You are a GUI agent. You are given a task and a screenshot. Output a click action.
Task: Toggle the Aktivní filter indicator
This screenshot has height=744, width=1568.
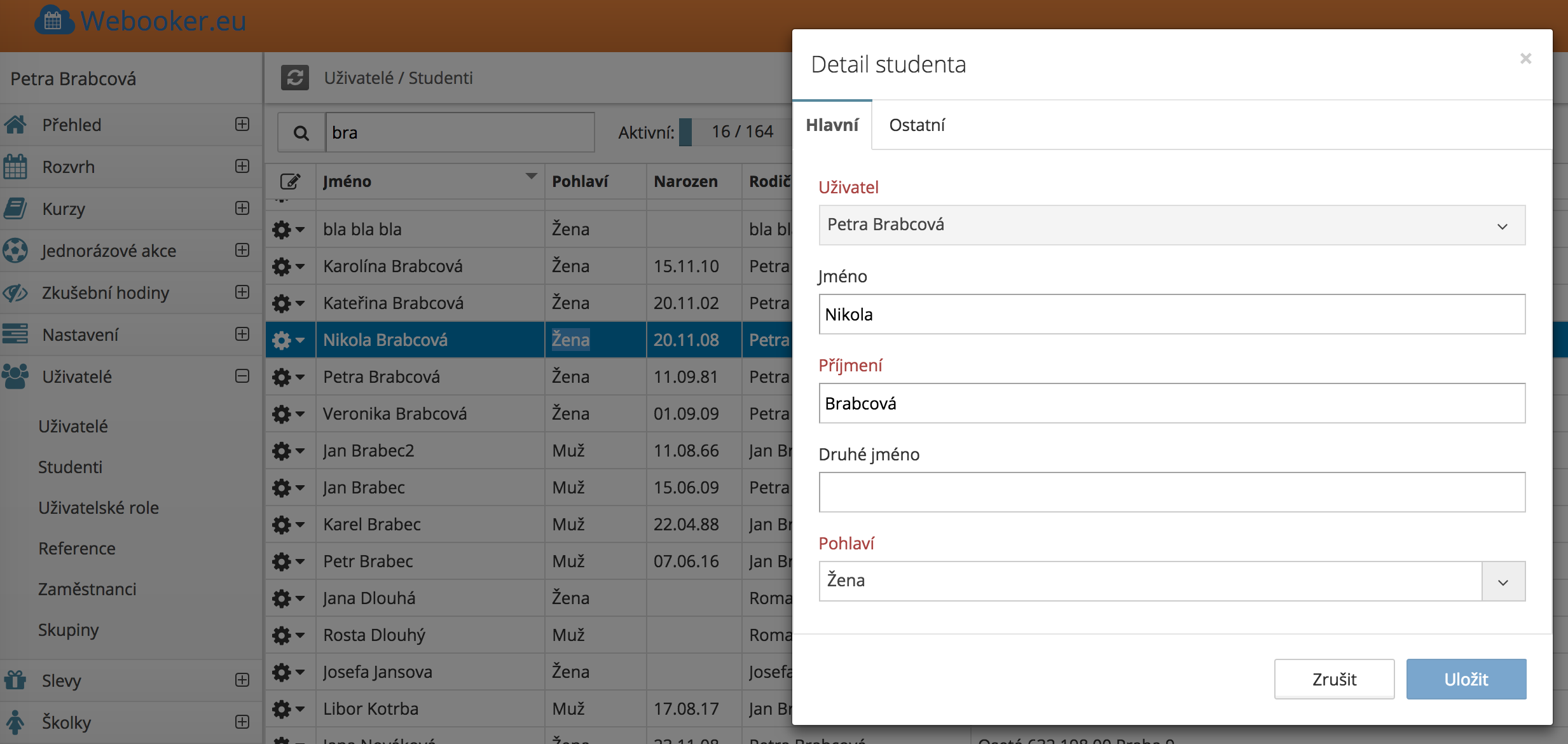tap(685, 132)
